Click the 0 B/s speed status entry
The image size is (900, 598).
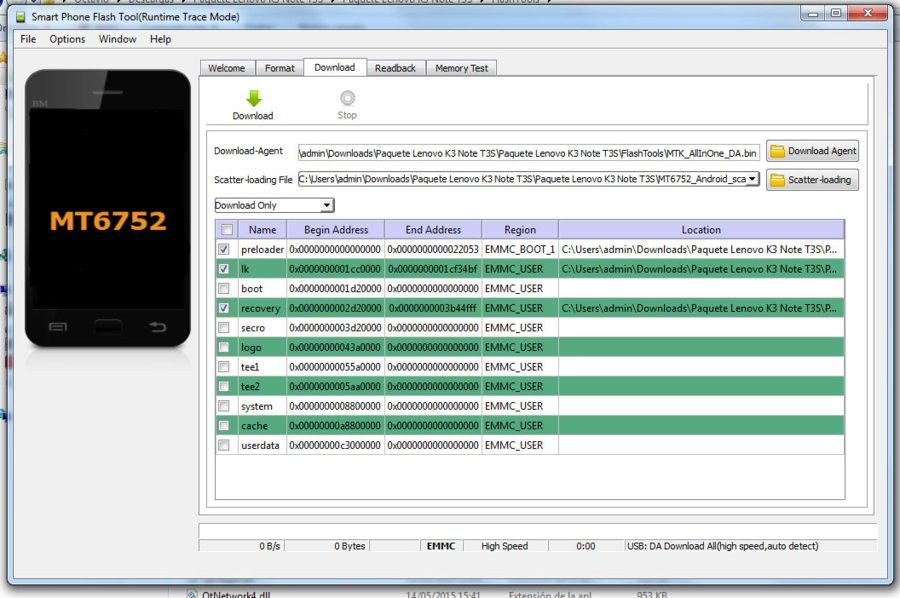coord(270,546)
